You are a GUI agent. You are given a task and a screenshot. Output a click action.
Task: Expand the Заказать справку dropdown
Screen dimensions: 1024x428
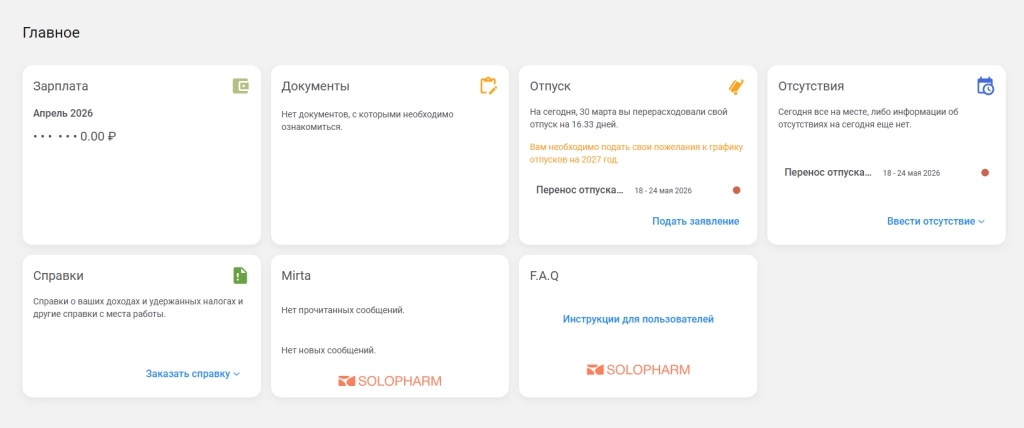193,374
